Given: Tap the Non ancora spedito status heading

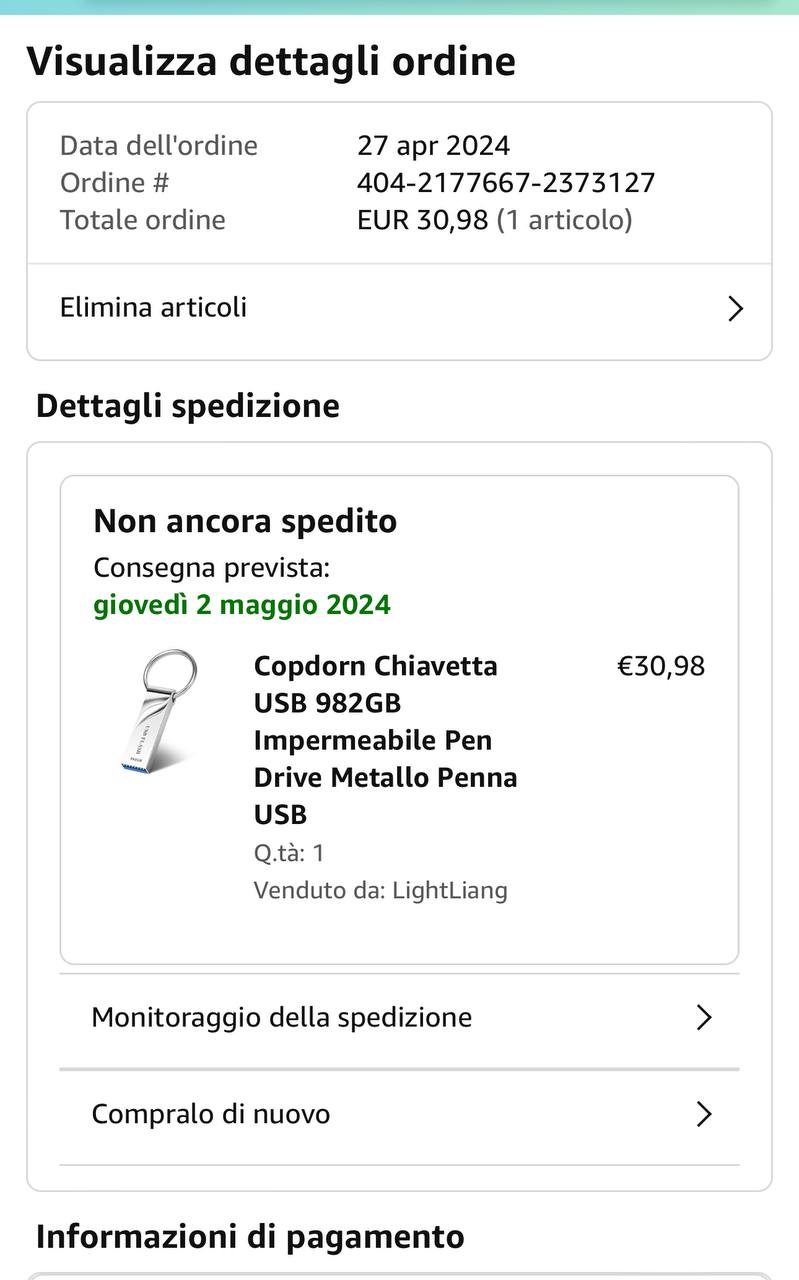Looking at the screenshot, I should click(x=245, y=521).
